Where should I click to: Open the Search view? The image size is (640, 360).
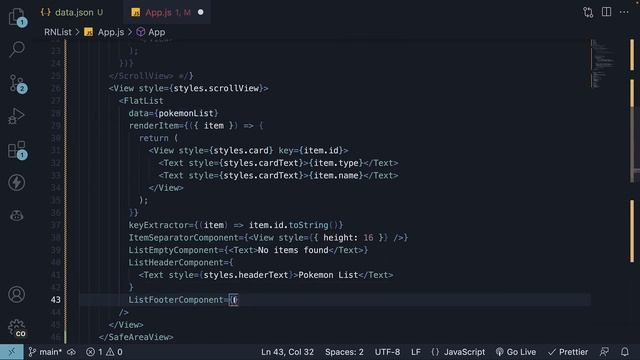(17, 49)
